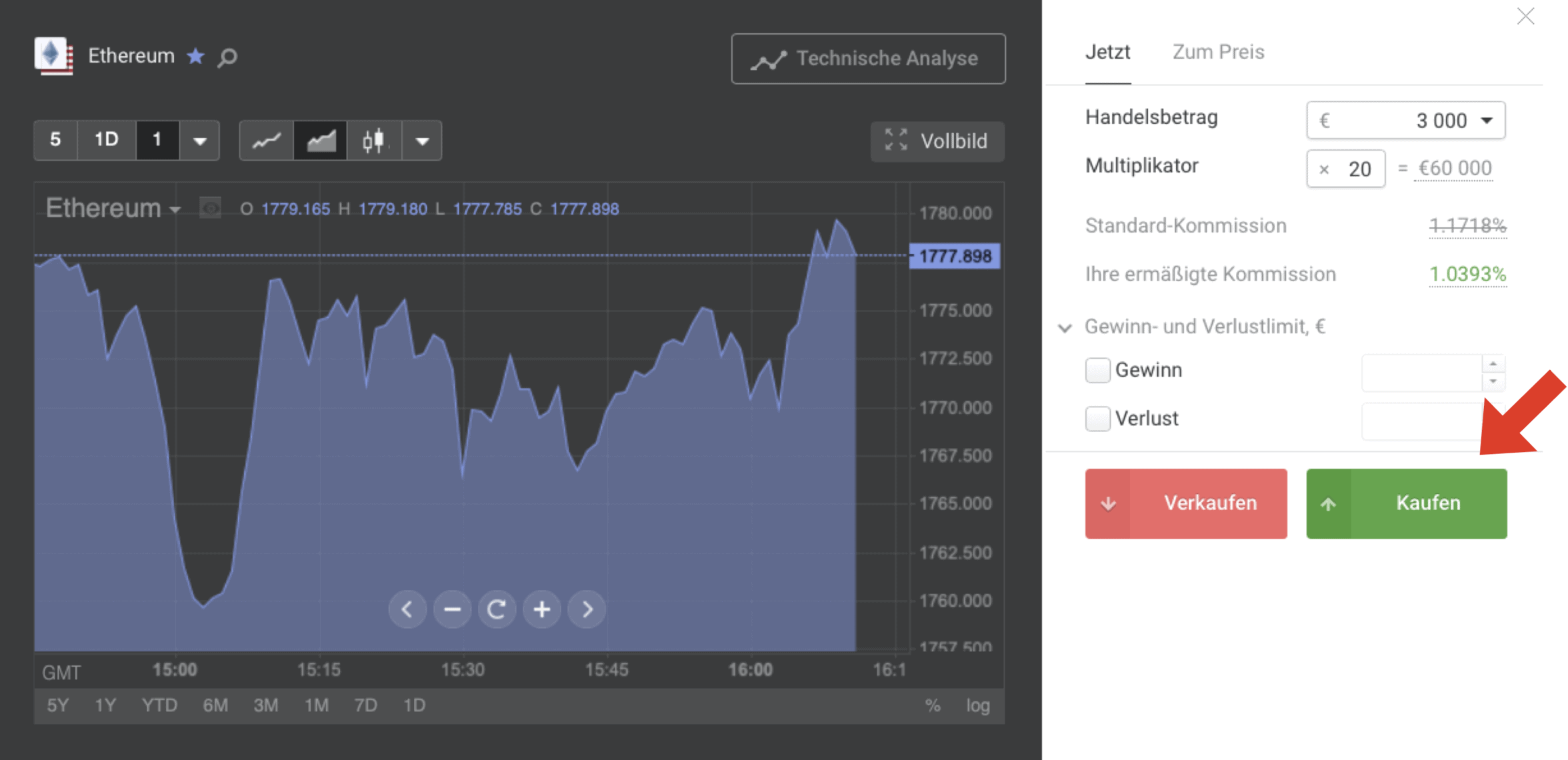
Task: Select the 1 interval button
Action: pyautogui.click(x=157, y=140)
